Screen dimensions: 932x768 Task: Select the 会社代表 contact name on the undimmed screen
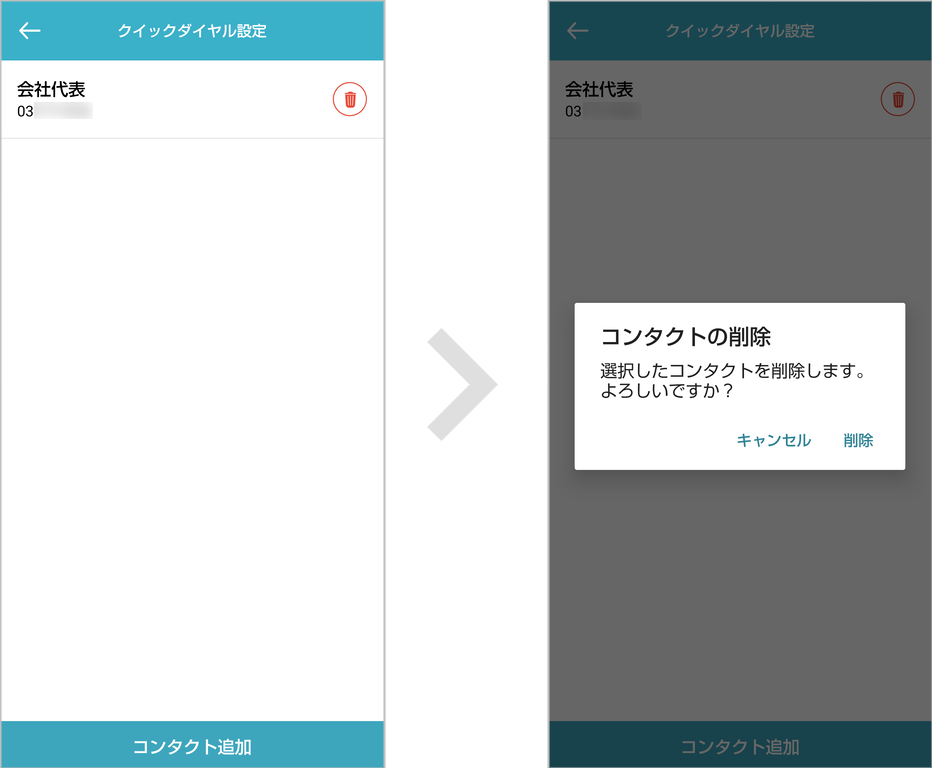(x=51, y=89)
